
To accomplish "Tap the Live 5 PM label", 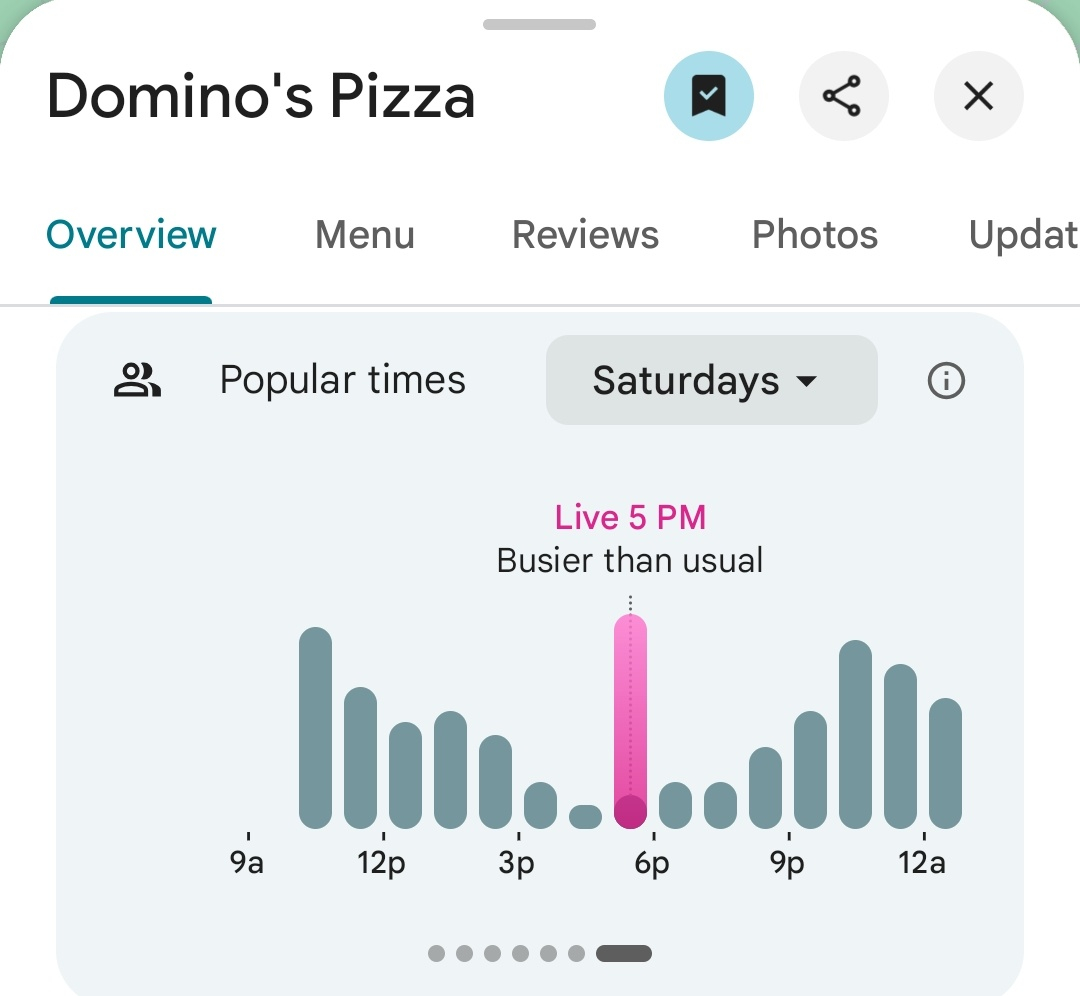I will coord(630,517).
